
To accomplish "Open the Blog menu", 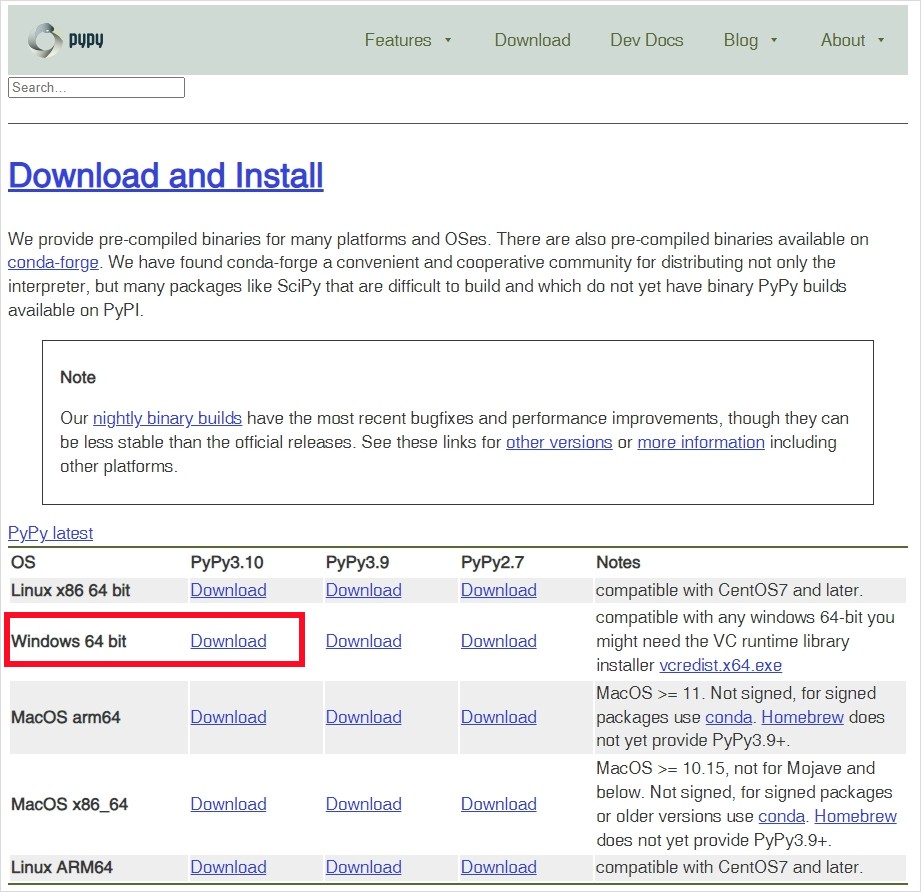I will click(x=741, y=40).
